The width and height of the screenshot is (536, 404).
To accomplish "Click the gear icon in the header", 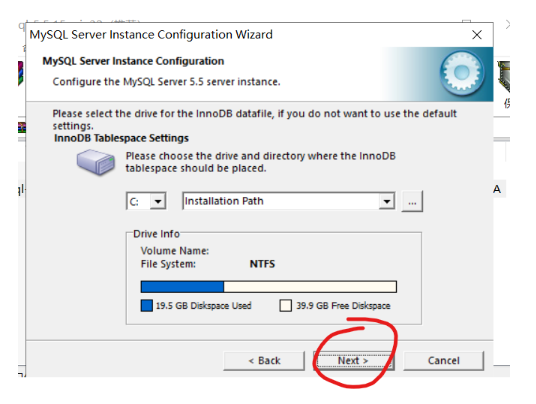I will (462, 73).
